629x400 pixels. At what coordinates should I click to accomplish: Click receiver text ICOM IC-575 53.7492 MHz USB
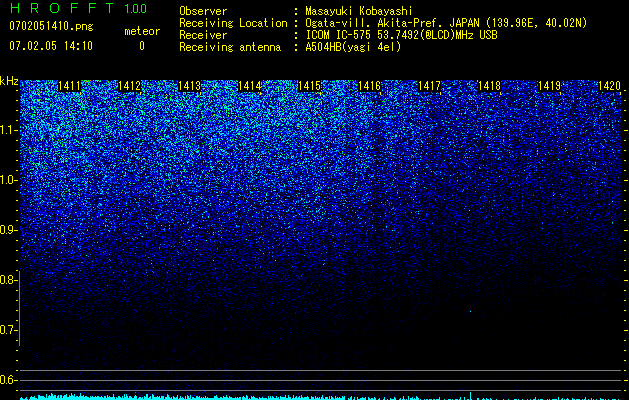pyautogui.click(x=401, y=35)
